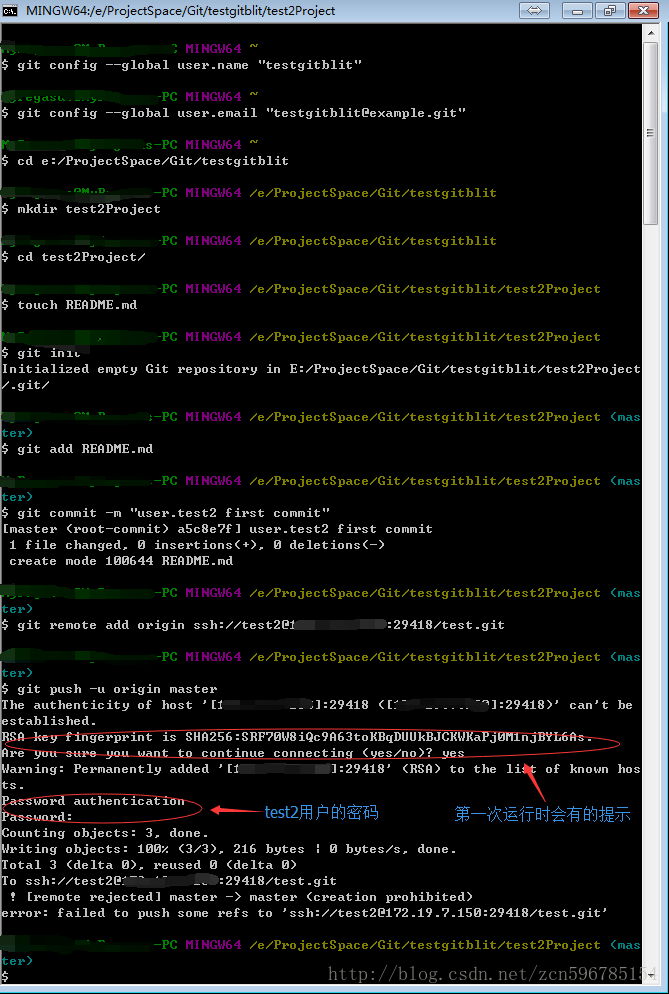Click the 'git config --global user.email' command line
Screen dimensions: 669x994
233,113
